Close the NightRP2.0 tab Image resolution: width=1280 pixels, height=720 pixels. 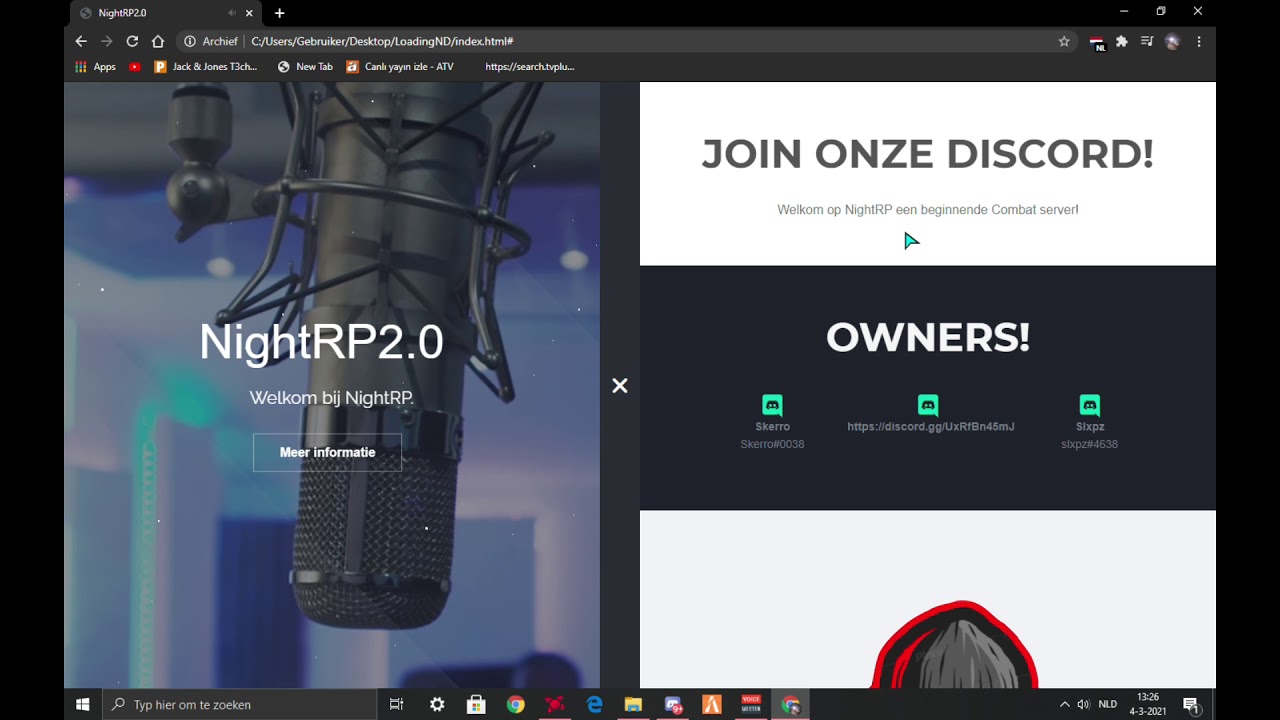[x=249, y=13]
